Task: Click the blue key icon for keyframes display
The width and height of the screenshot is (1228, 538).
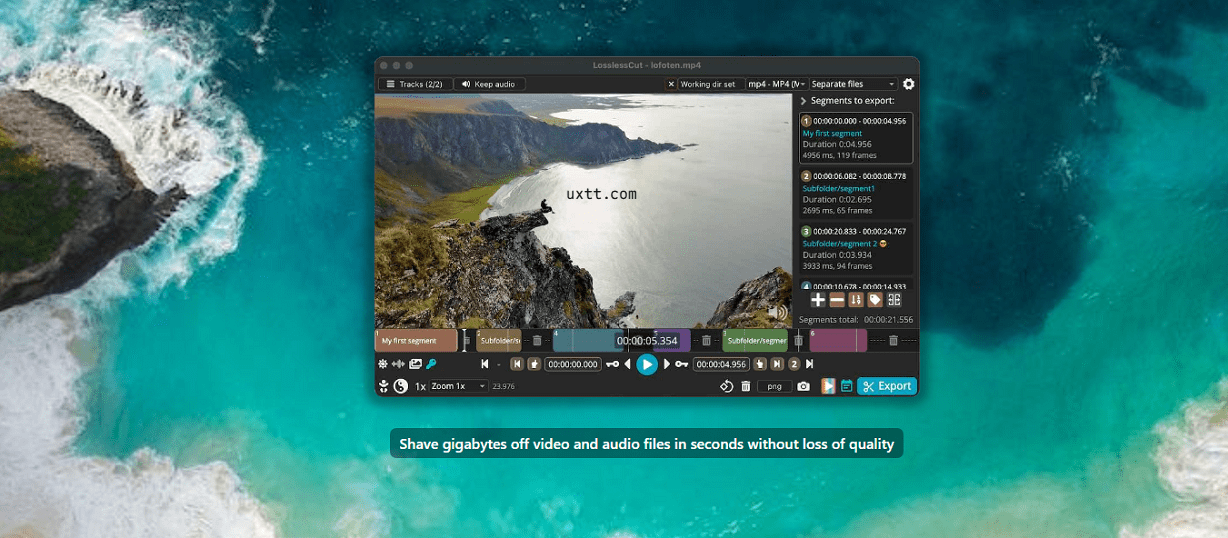Action: pyautogui.click(x=431, y=364)
